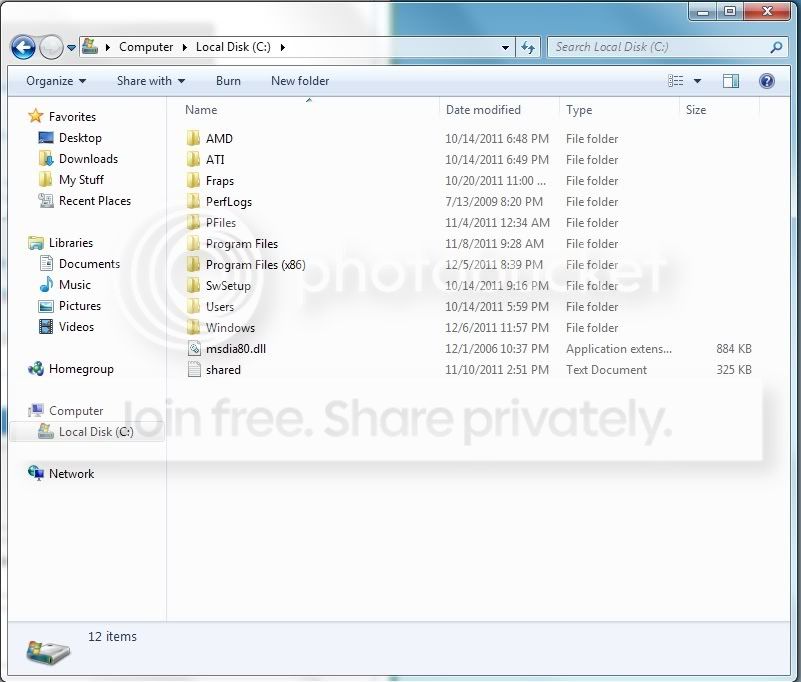Open the address bar previous locations dropdown

click(x=505, y=48)
